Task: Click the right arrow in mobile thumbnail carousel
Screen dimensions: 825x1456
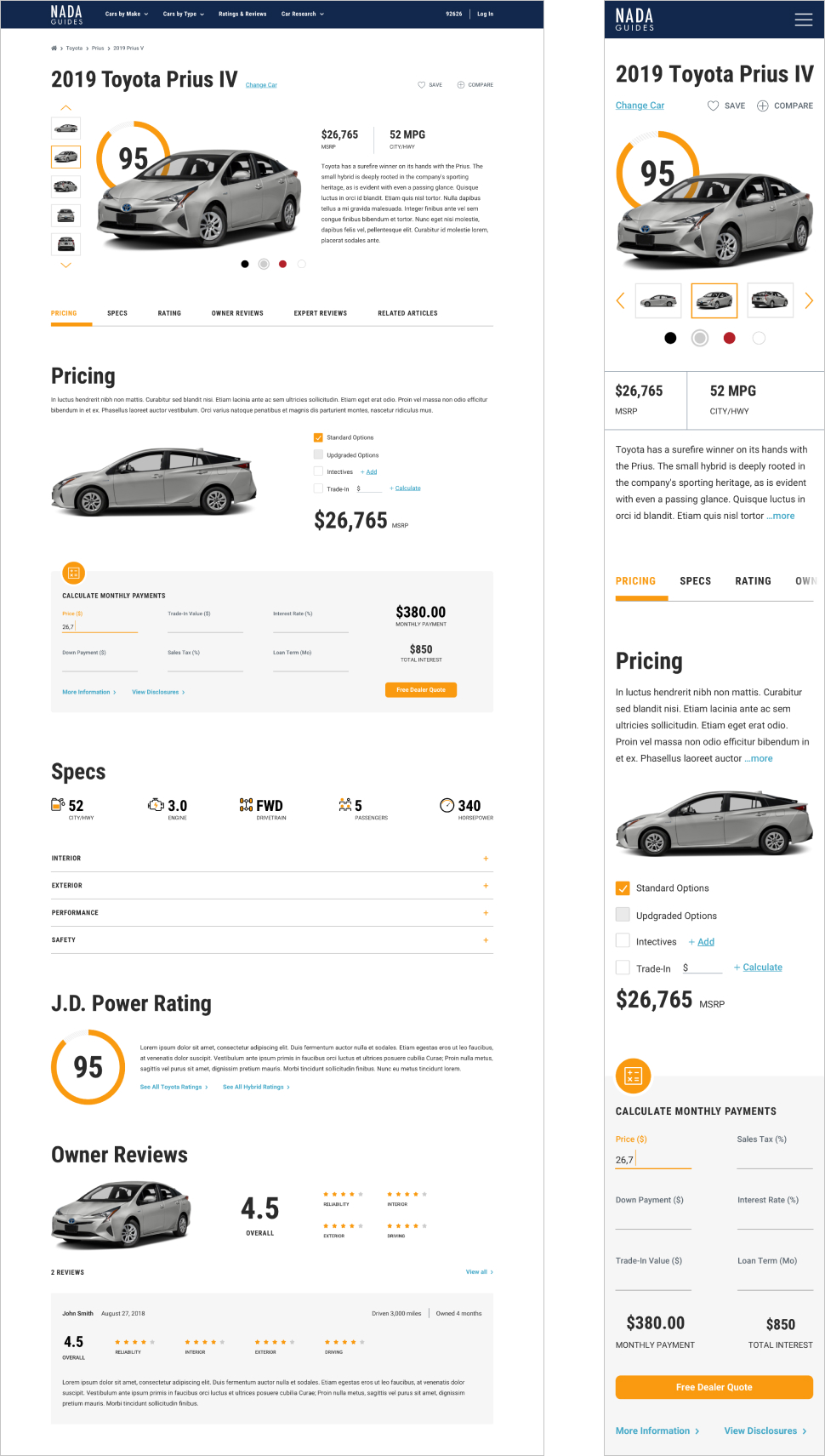Action: pos(809,300)
